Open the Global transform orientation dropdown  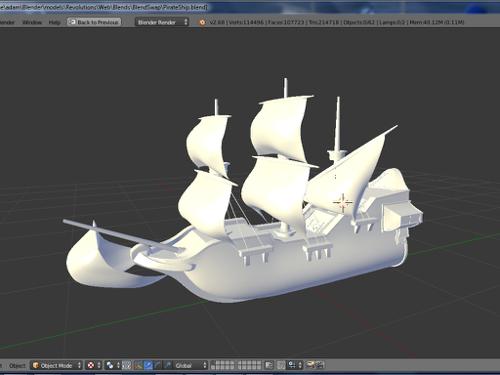coord(190,366)
